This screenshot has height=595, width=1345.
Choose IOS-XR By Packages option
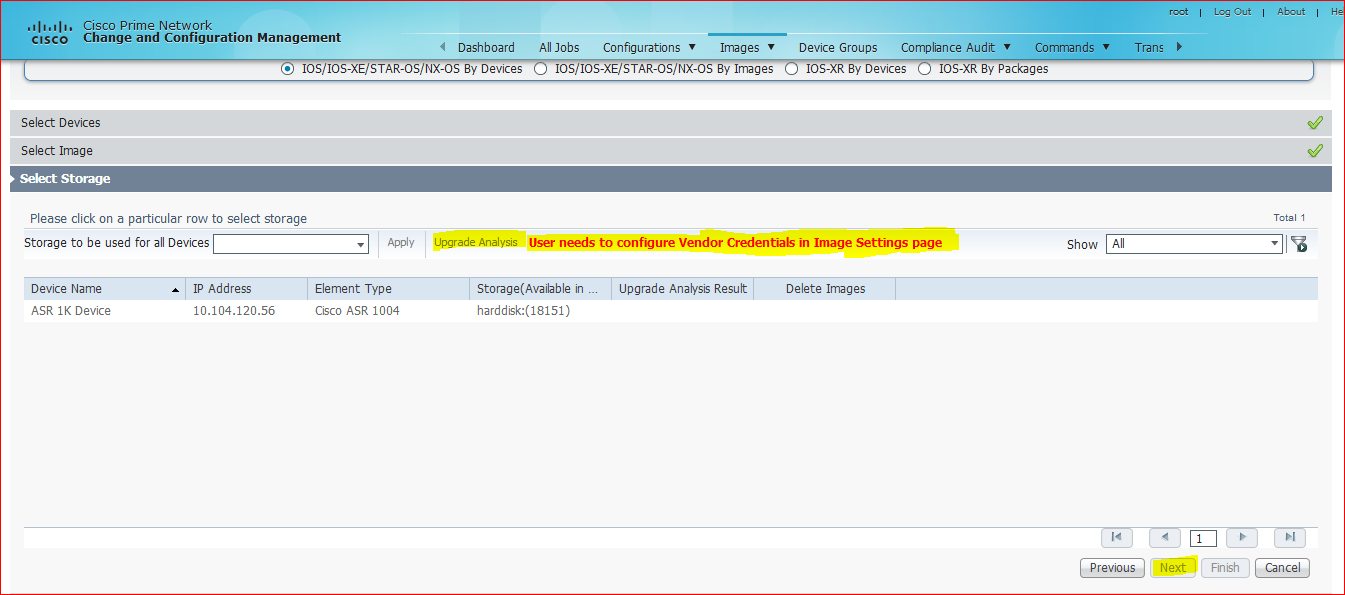pyautogui.click(x=925, y=69)
